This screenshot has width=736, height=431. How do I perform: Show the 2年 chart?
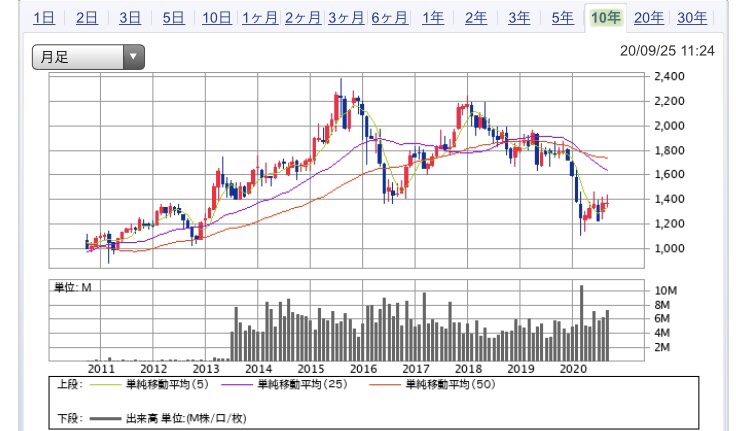[476, 18]
